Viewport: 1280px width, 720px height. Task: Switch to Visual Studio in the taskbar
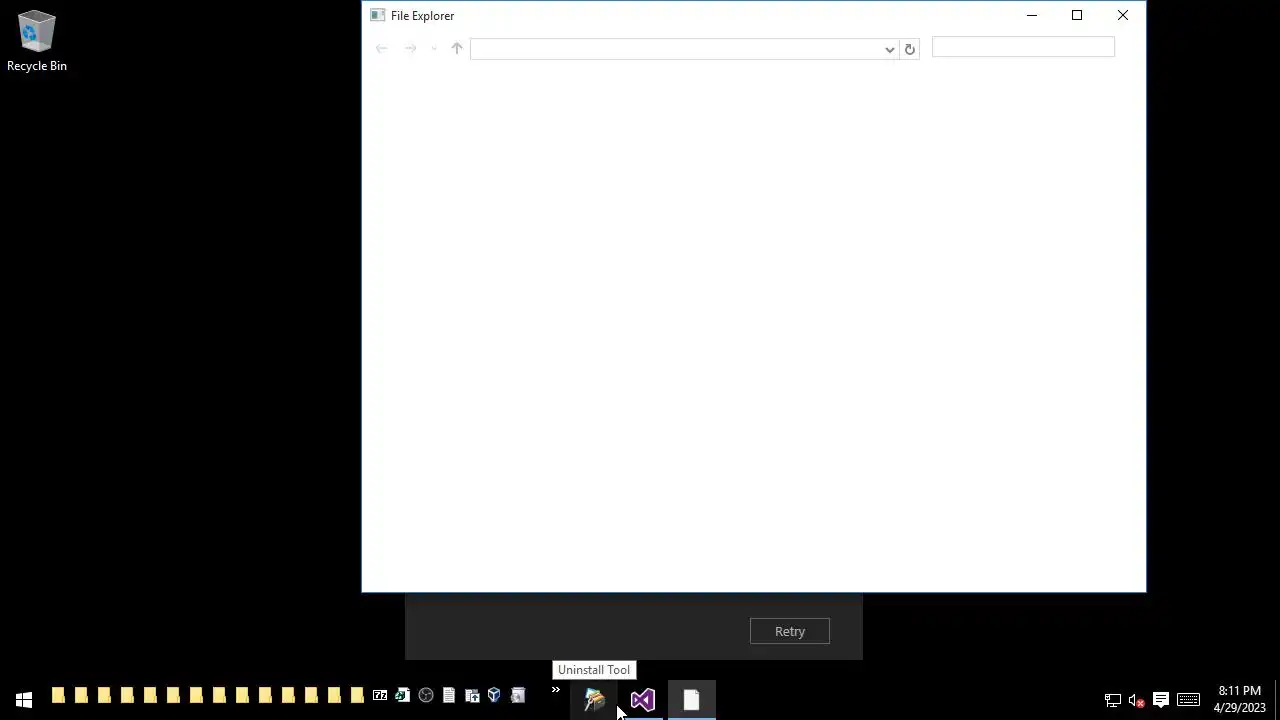643,700
